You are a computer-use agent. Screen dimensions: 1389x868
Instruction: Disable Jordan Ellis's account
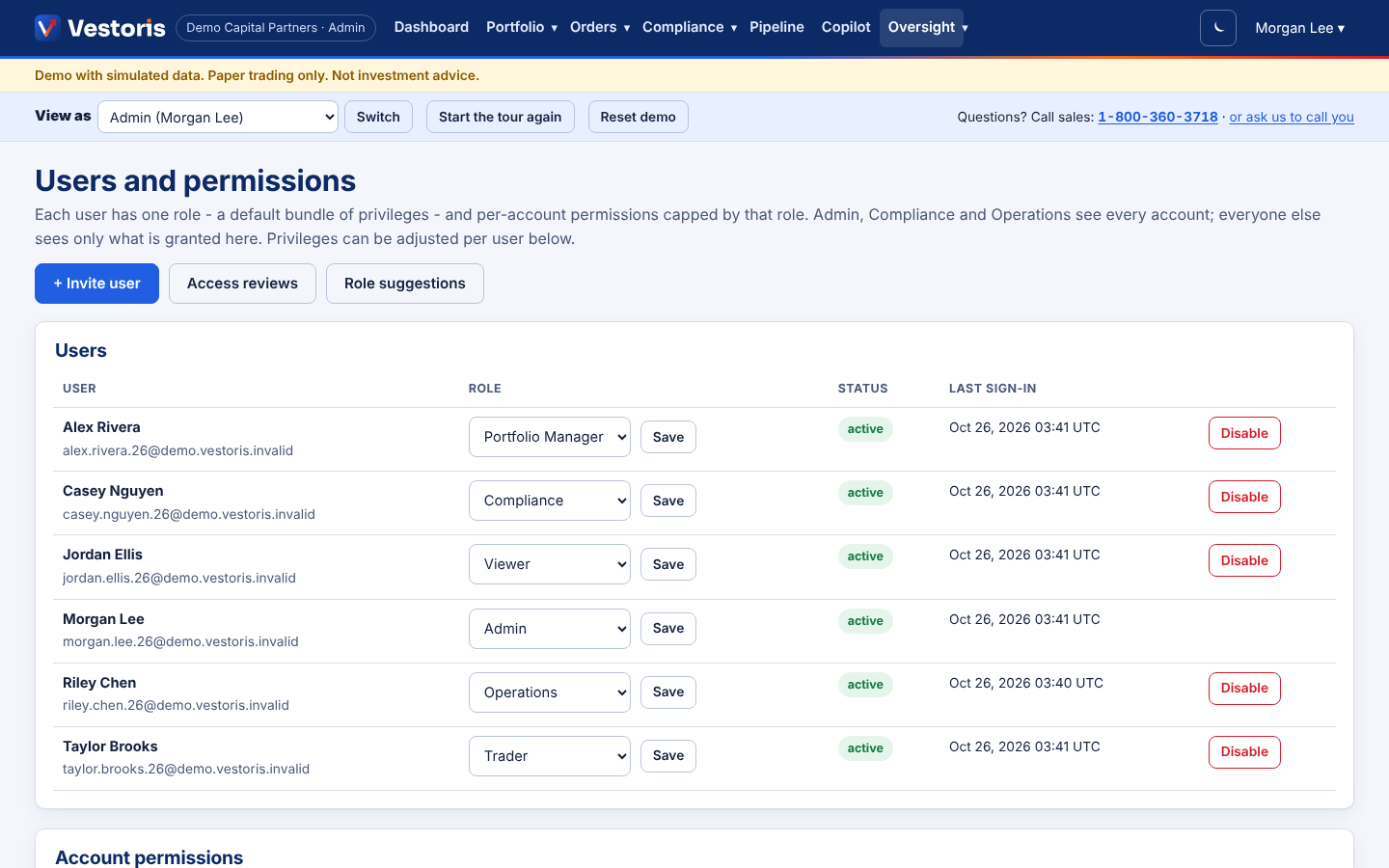[x=1244, y=560]
